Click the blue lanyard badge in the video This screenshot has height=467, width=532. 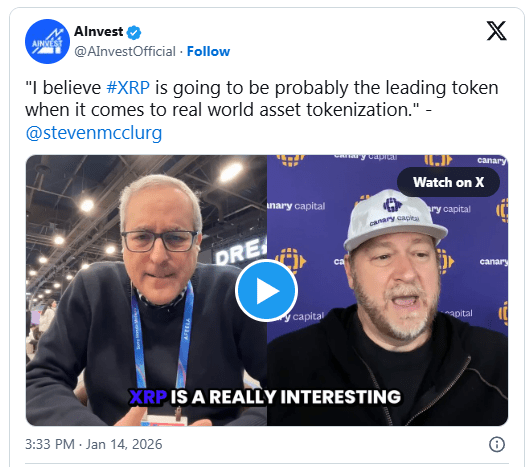(x=163, y=339)
